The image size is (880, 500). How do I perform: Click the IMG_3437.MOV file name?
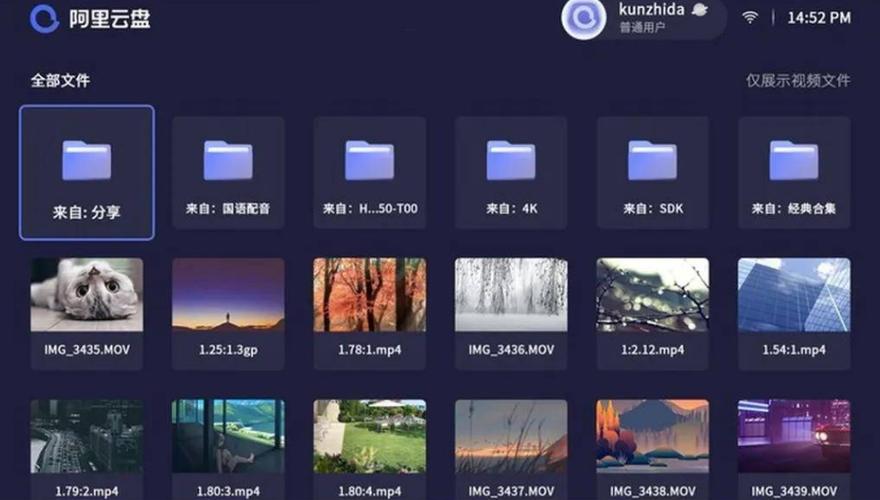(x=511, y=492)
